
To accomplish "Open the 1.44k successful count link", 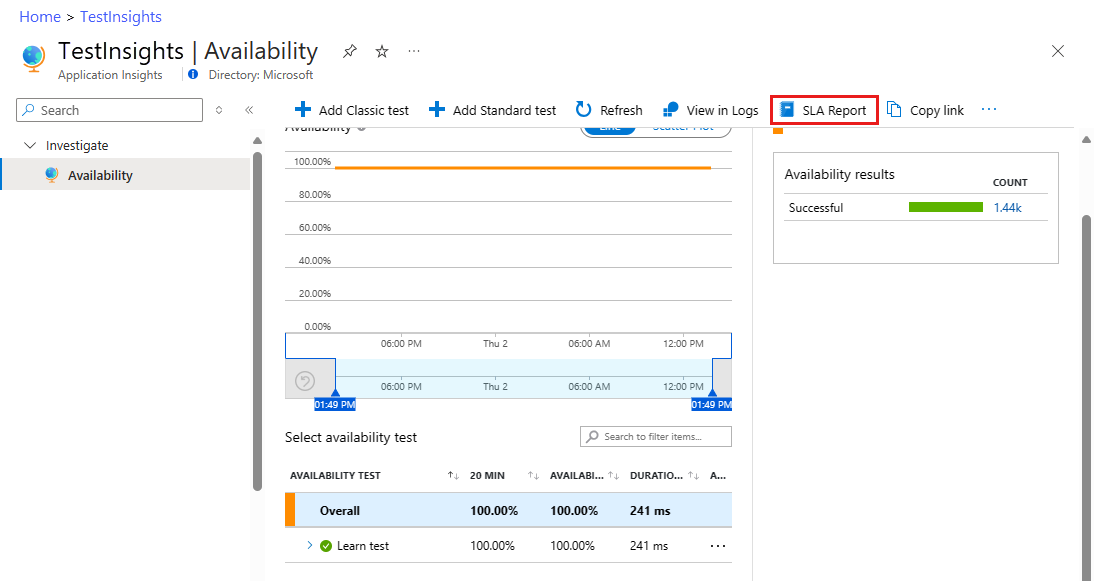I will click(1007, 208).
